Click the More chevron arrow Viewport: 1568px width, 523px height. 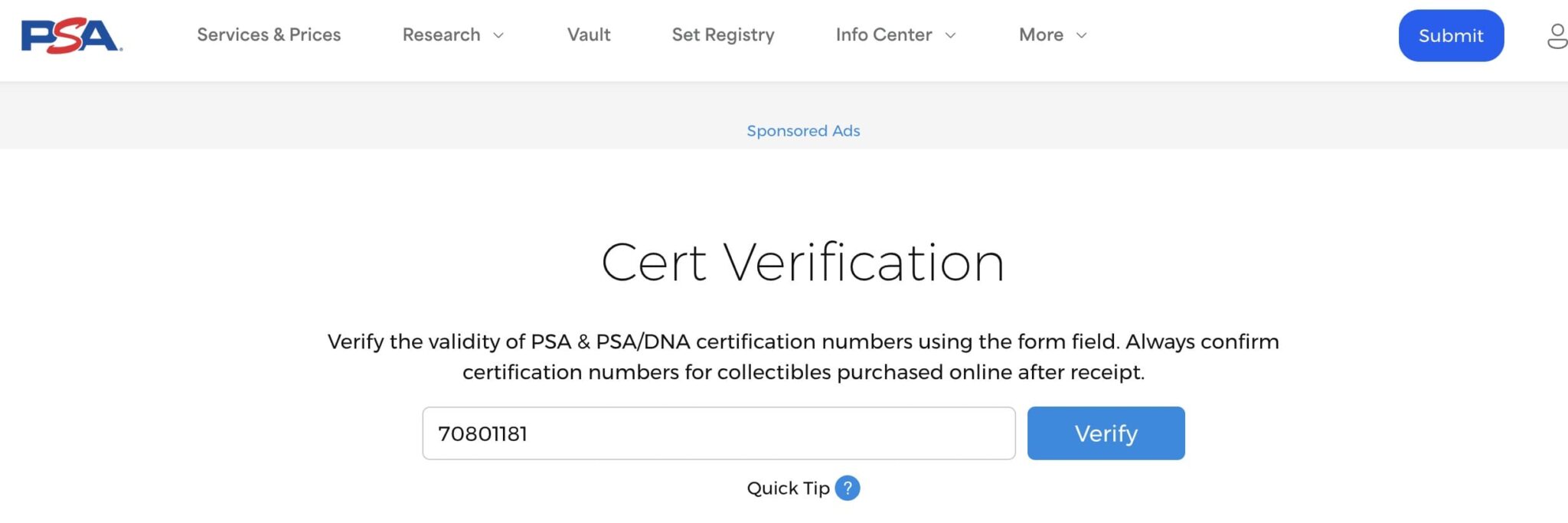1081,35
